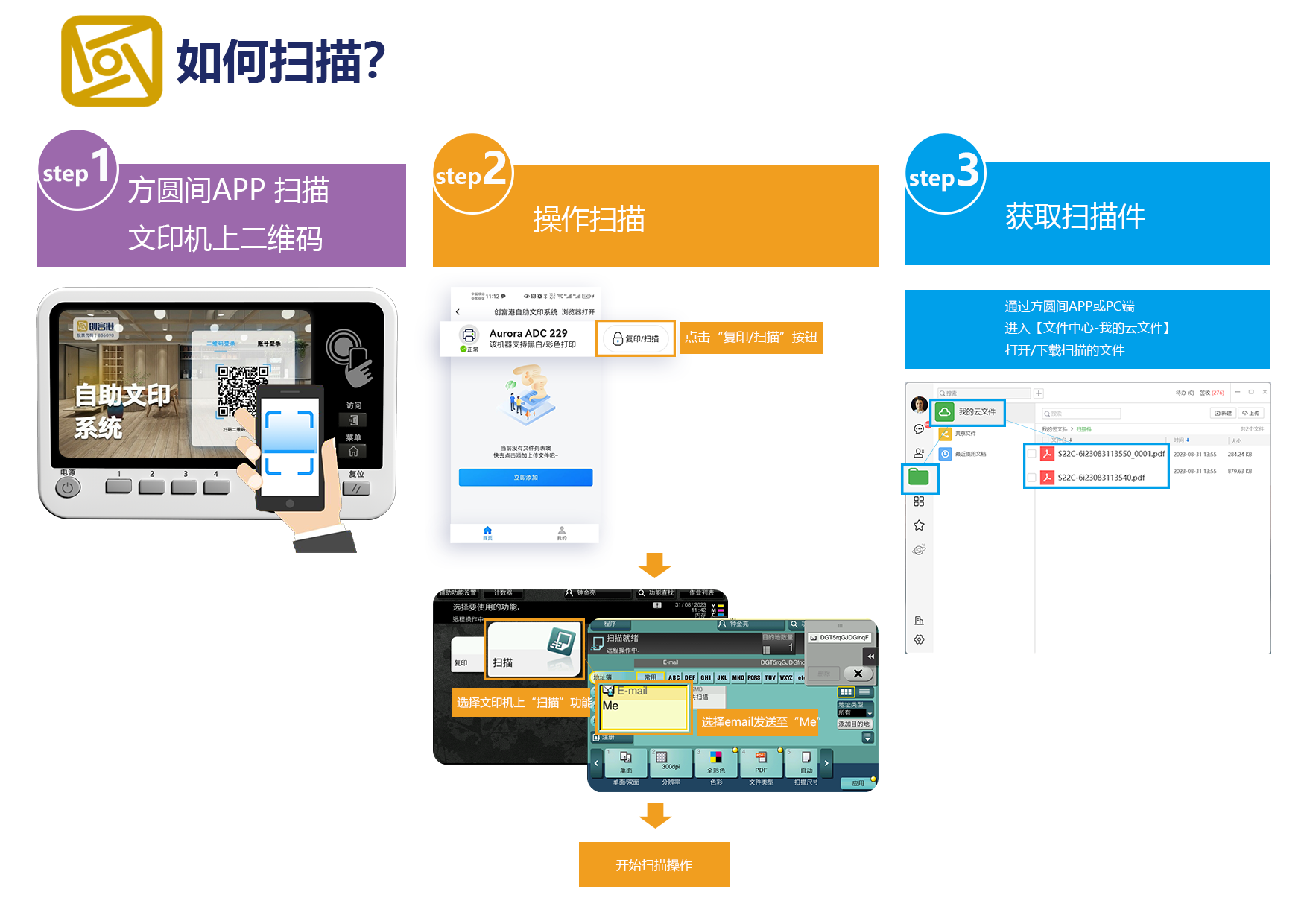The image size is (1307, 924).
Task: Open the star favorites icon in sidebar
Action: tap(919, 525)
